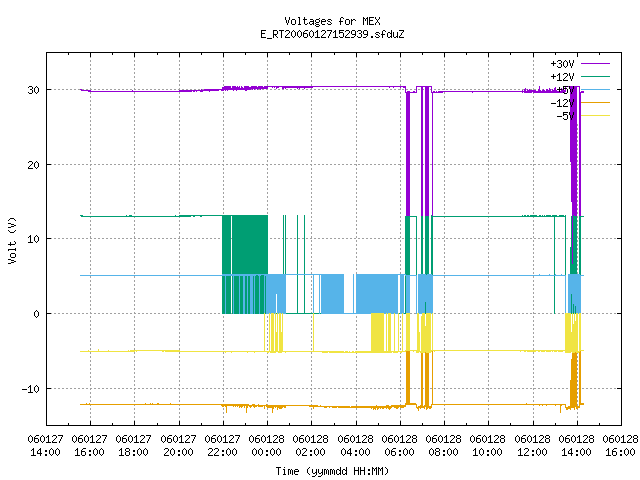640x480 pixels.
Task: Click the x-axis tick 060127 22:00
Action: (x=222, y=445)
